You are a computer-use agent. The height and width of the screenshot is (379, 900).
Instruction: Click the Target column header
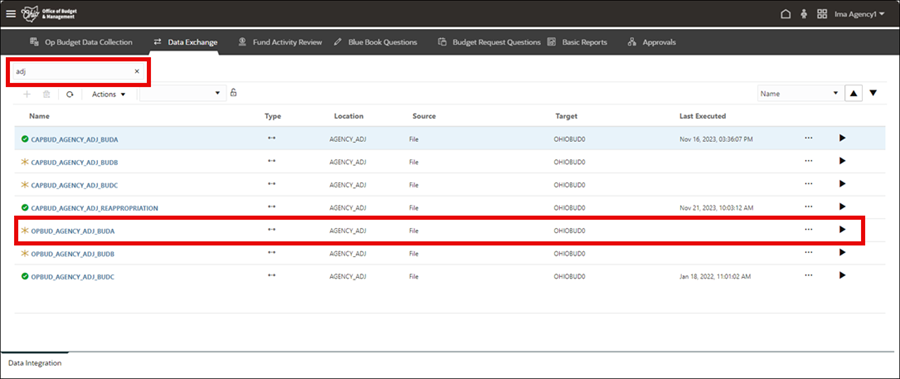[566, 116]
